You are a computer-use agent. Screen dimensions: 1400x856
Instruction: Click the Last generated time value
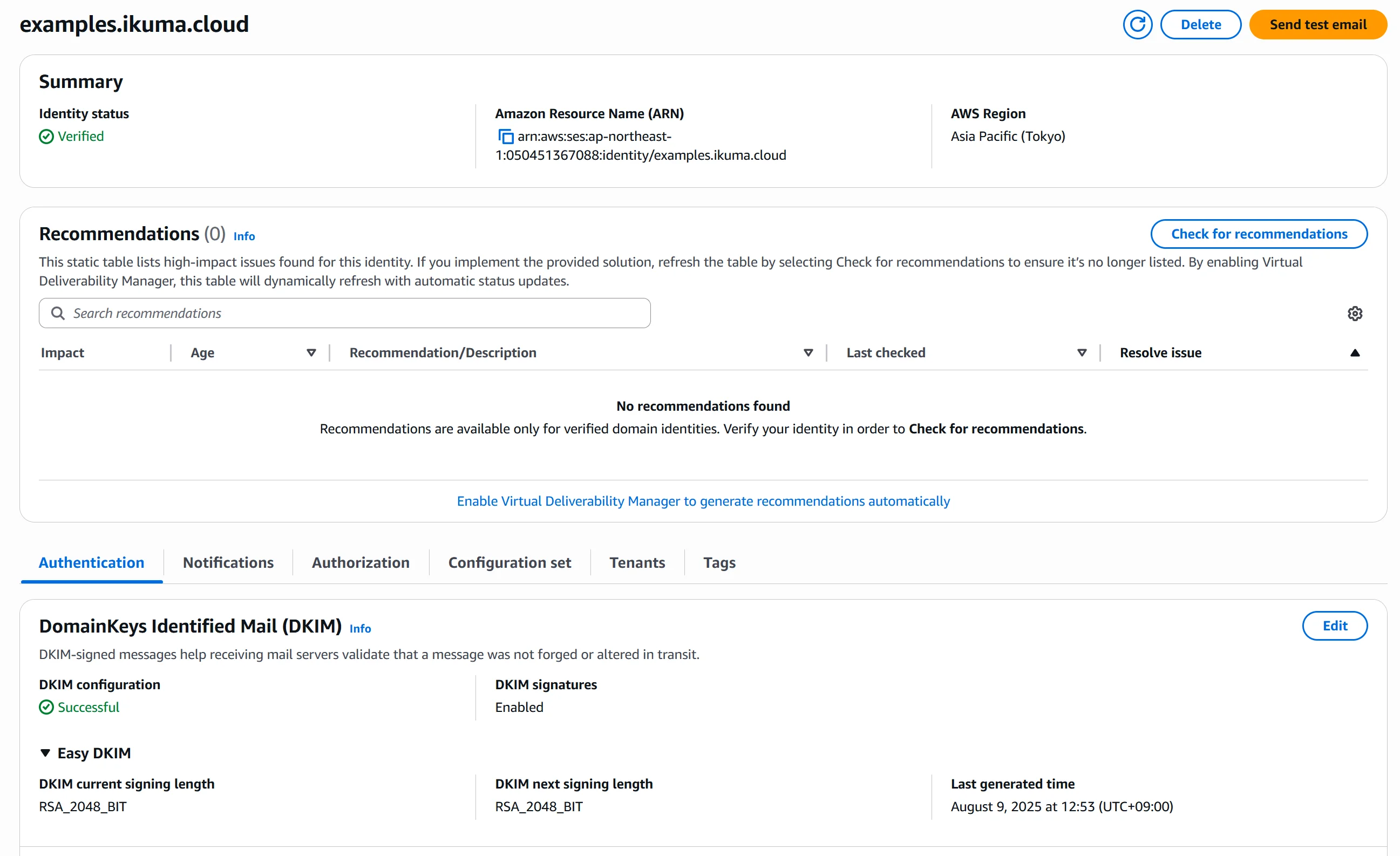tap(1062, 806)
